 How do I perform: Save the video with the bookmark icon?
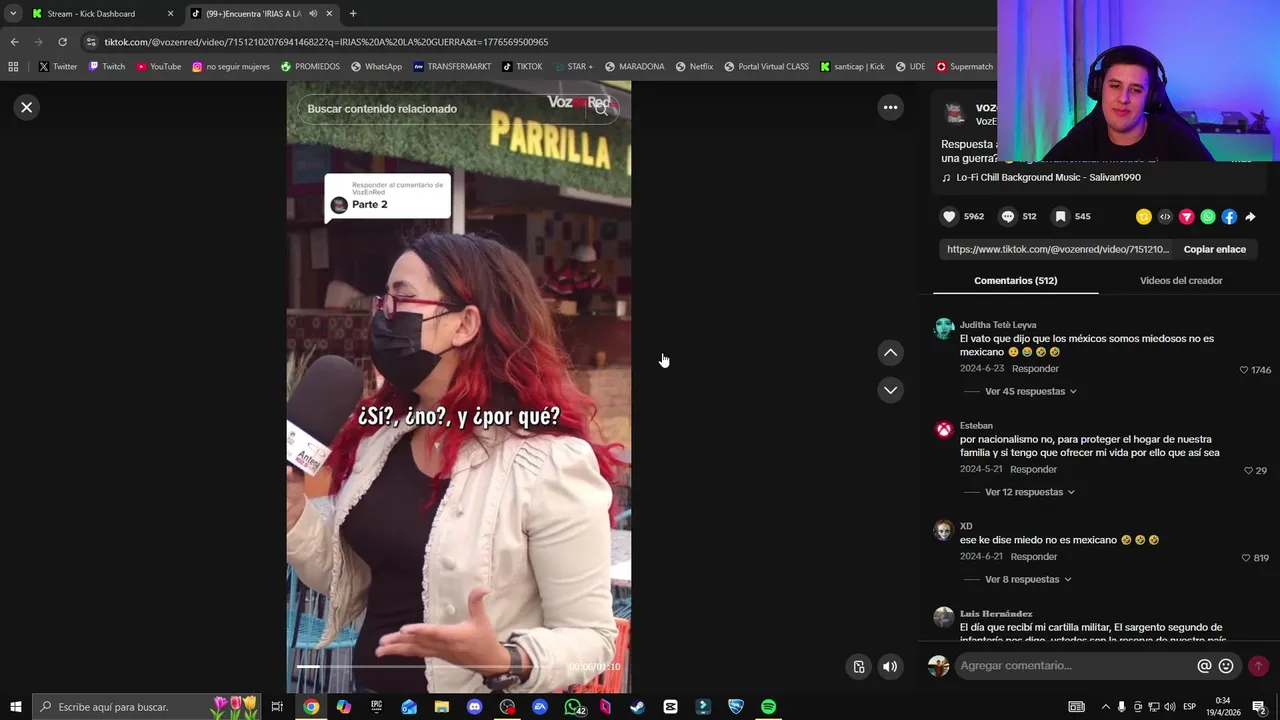click(1061, 216)
